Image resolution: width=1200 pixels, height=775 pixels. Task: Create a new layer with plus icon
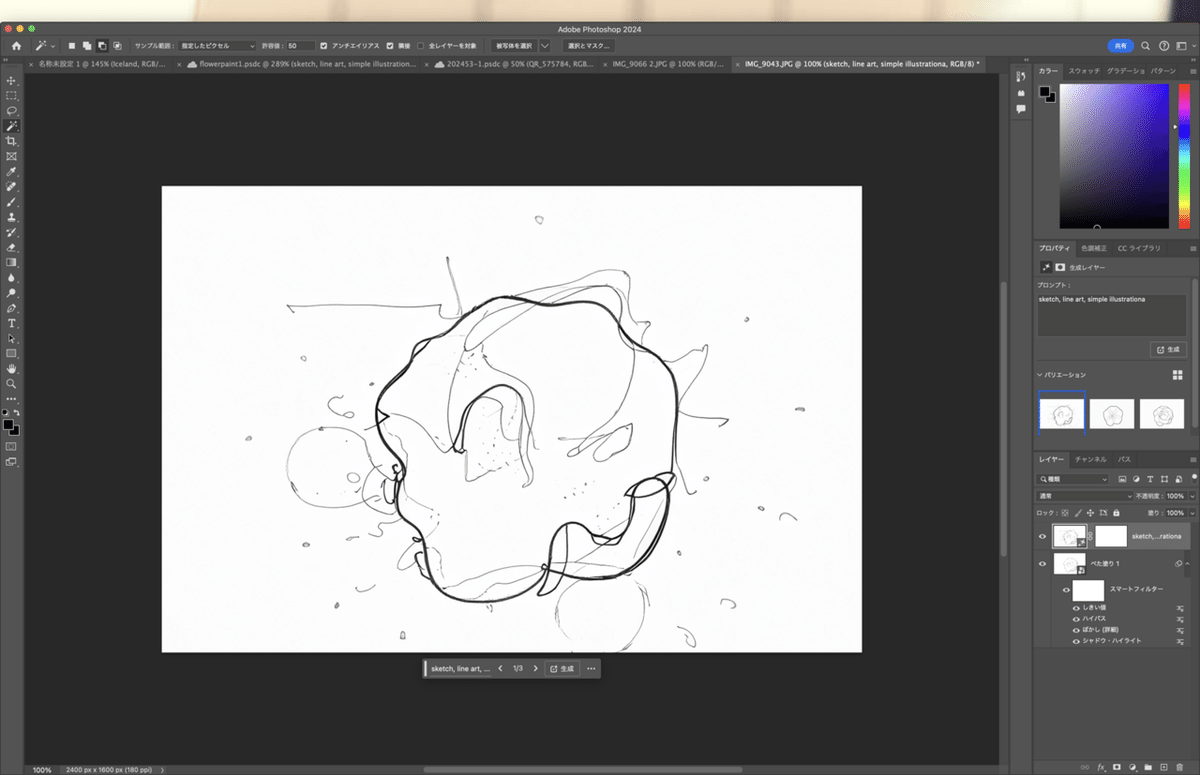1164,766
